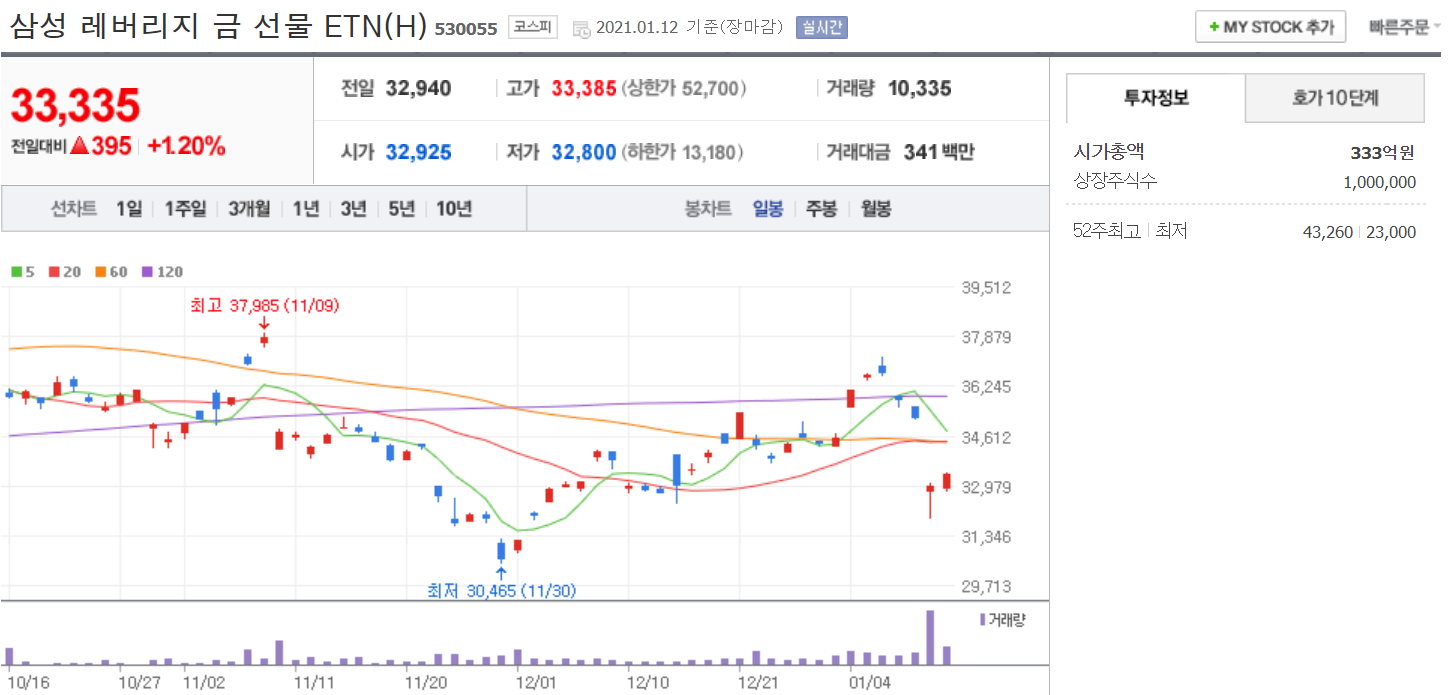Switch candle chart to 월봉 monthly
The width and height of the screenshot is (1452, 695).
tap(876, 208)
